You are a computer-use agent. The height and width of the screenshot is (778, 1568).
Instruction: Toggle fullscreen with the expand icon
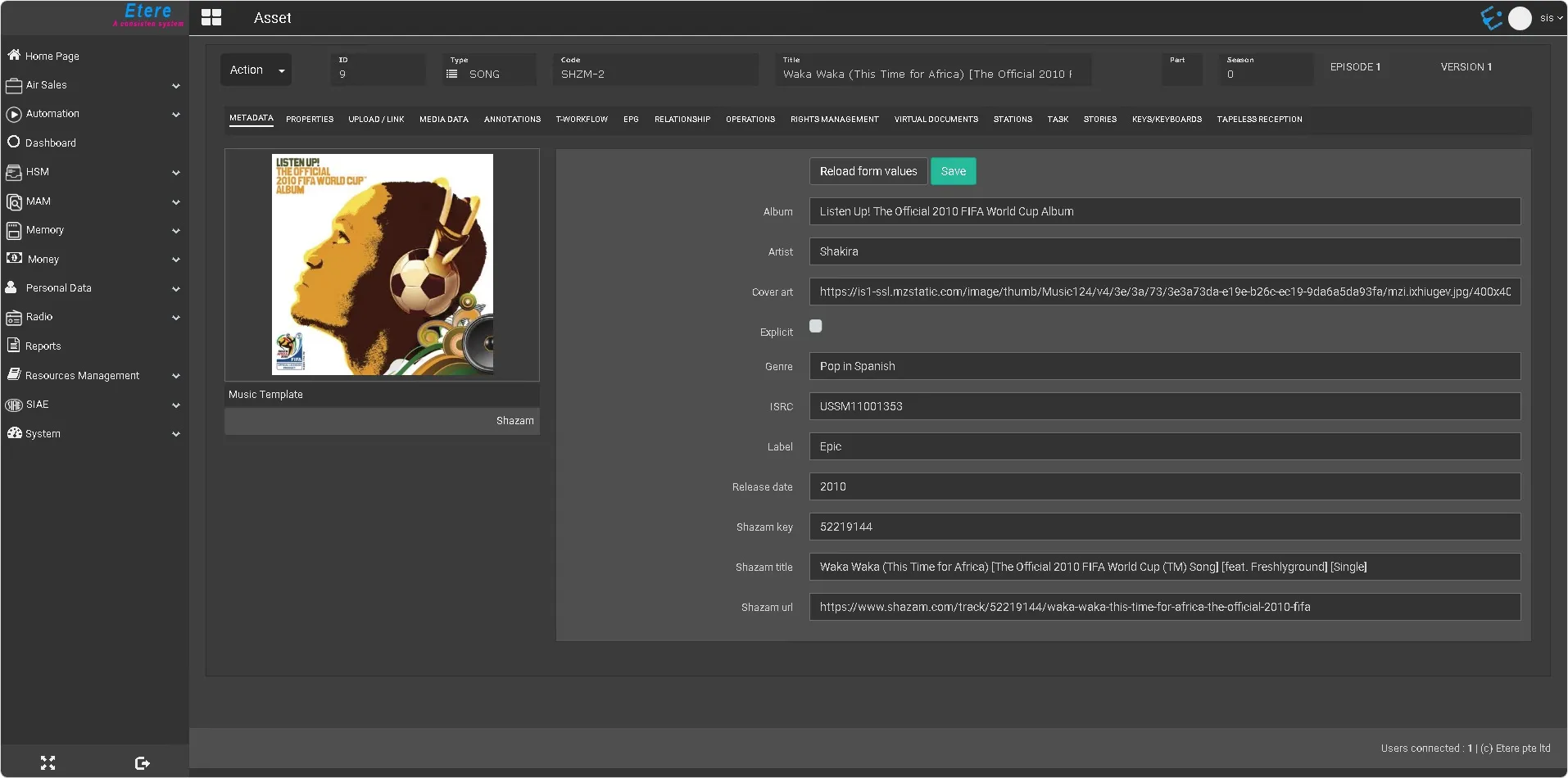click(48, 763)
